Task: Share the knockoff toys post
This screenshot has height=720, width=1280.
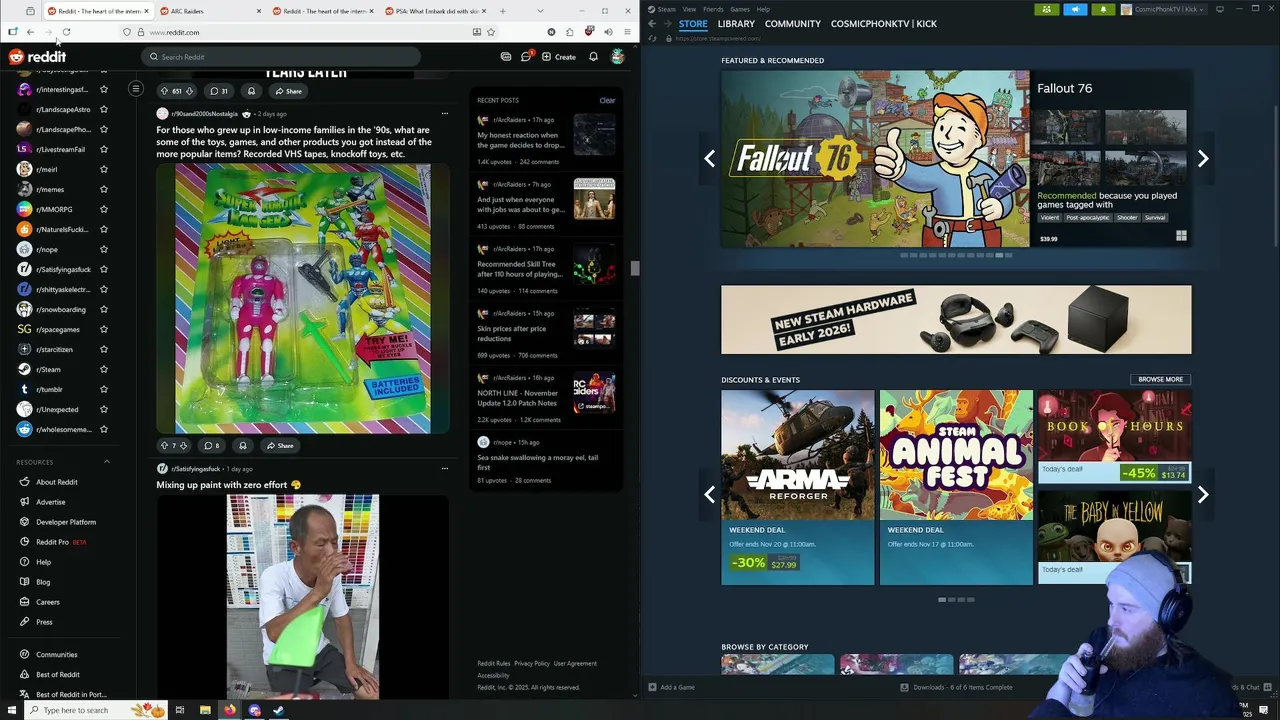Action: pos(280,445)
